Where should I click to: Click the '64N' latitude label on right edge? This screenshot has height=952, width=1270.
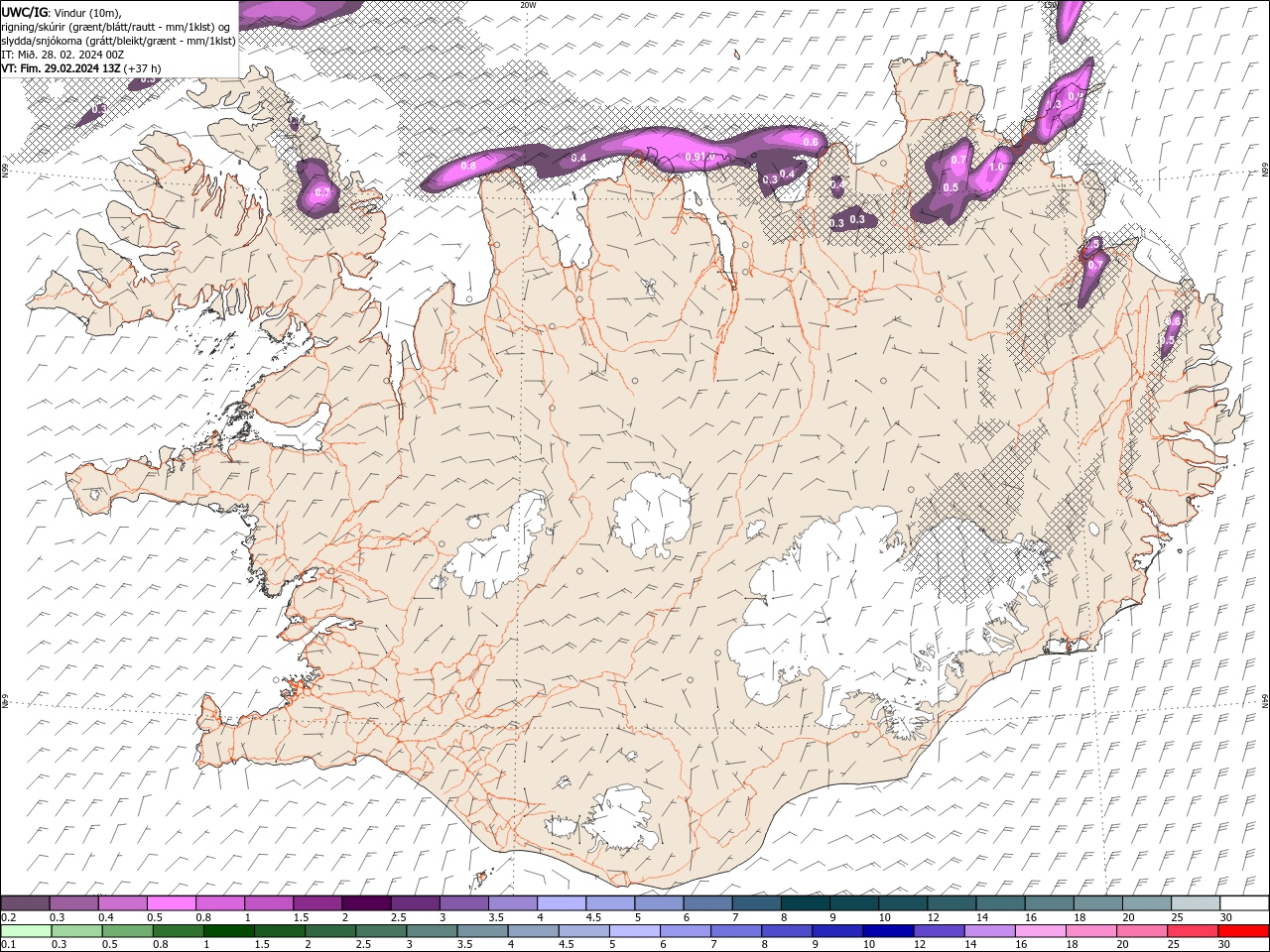[x=1265, y=701]
